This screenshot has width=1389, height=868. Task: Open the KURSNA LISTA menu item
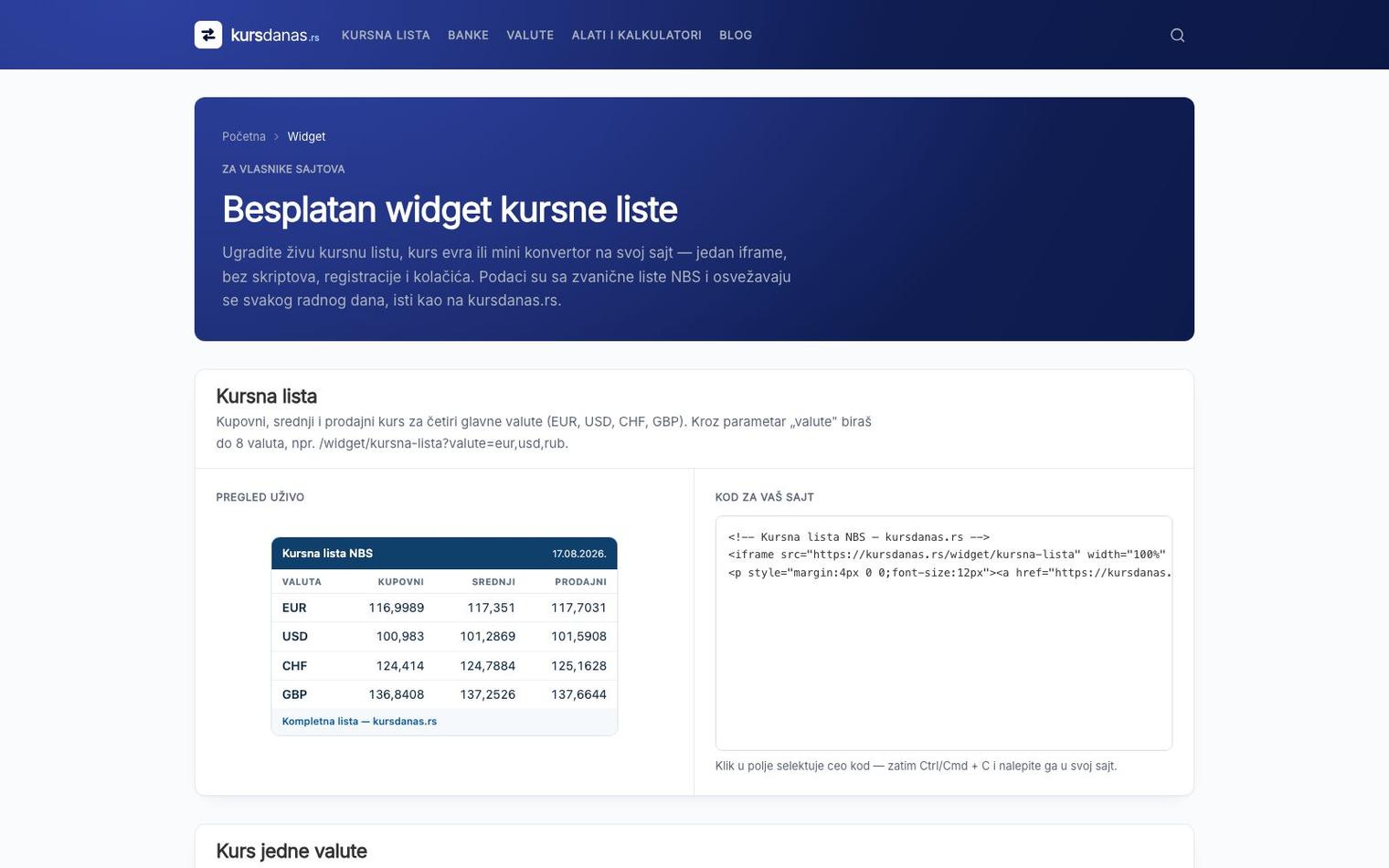[386, 35]
